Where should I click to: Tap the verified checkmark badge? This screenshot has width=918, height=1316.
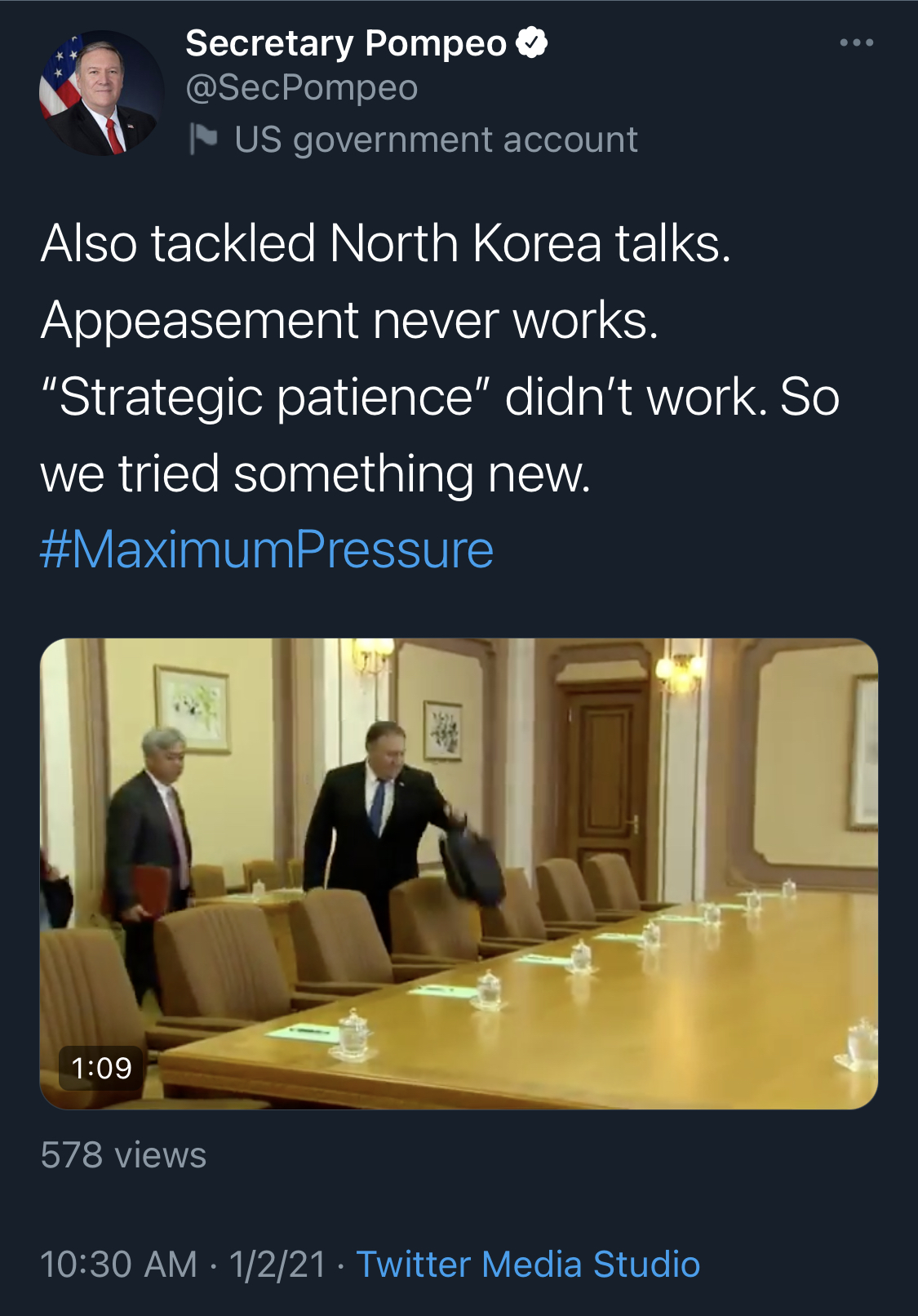coord(532,42)
